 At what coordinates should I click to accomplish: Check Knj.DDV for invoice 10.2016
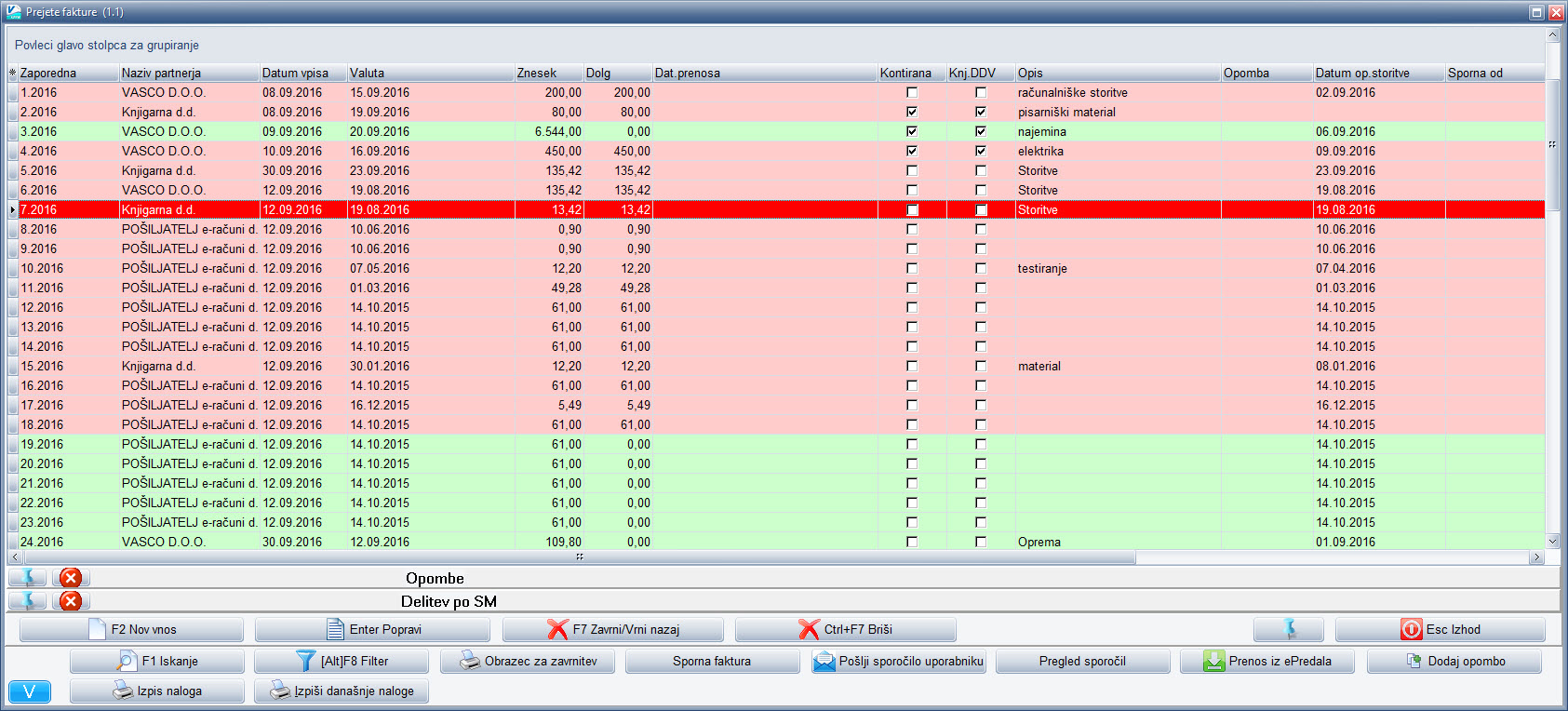981,268
